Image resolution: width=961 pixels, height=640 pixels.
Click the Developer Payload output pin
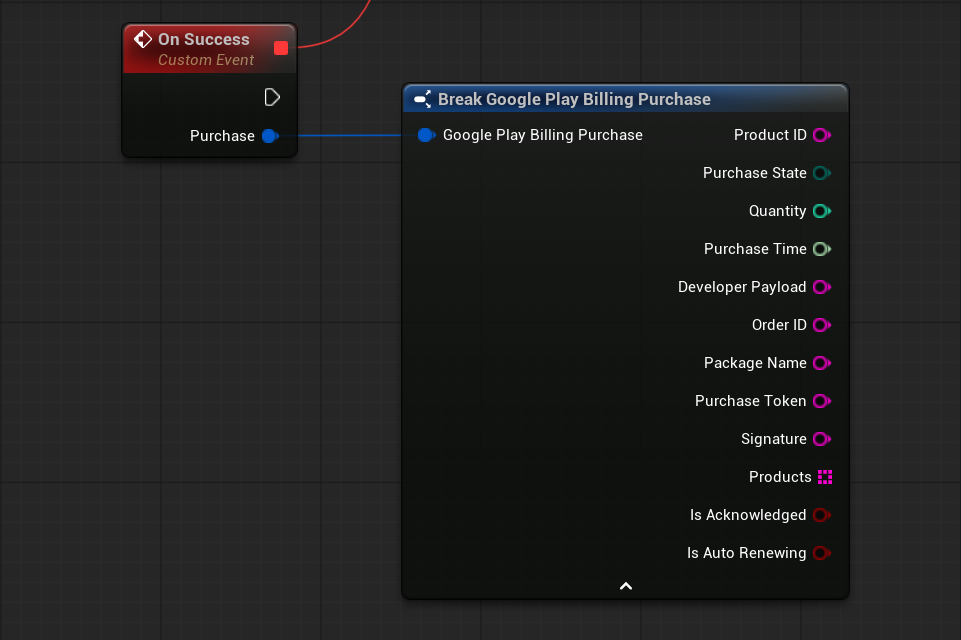coord(822,287)
